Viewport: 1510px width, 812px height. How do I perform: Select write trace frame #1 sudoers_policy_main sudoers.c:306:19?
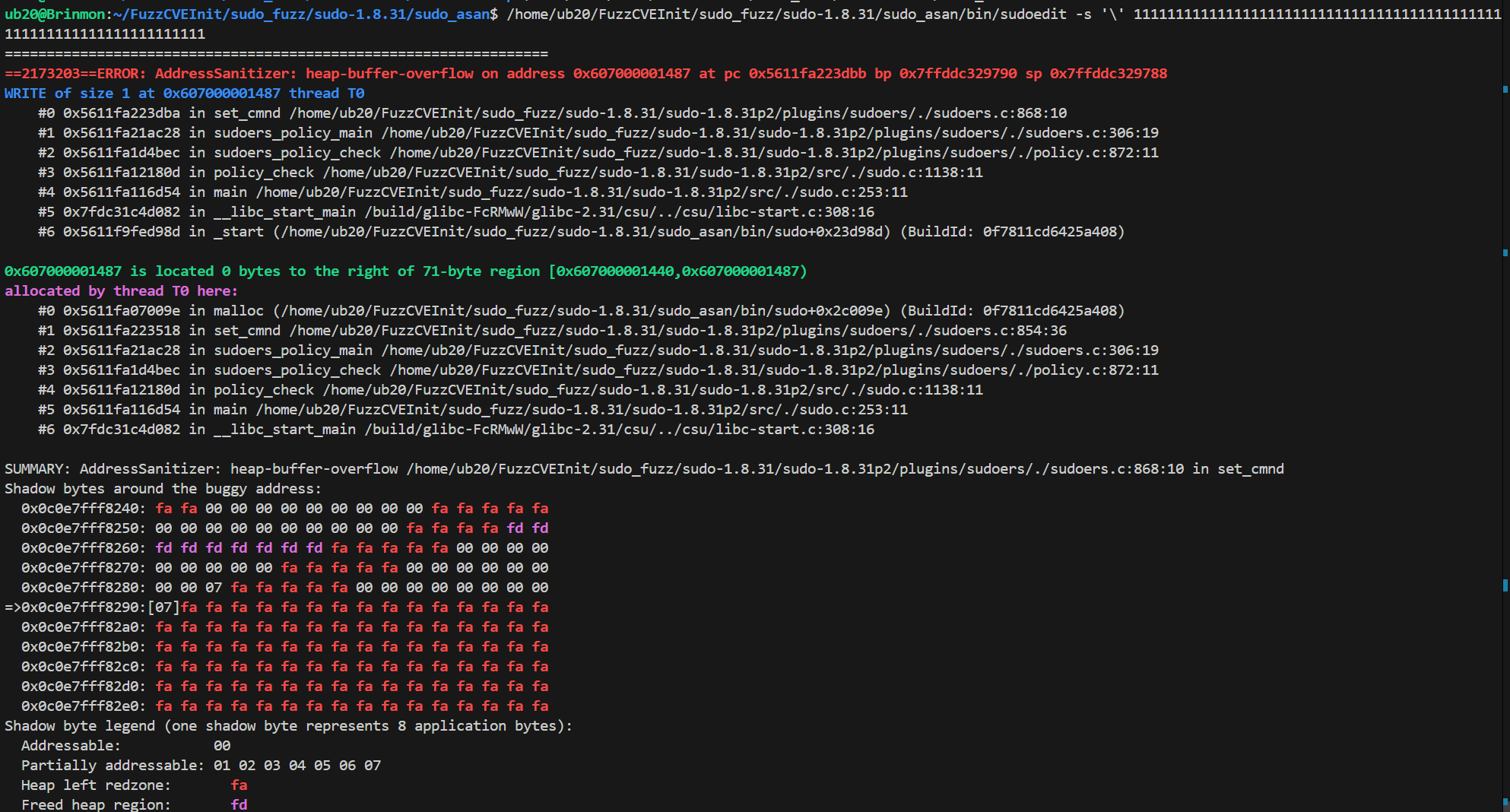(598, 133)
